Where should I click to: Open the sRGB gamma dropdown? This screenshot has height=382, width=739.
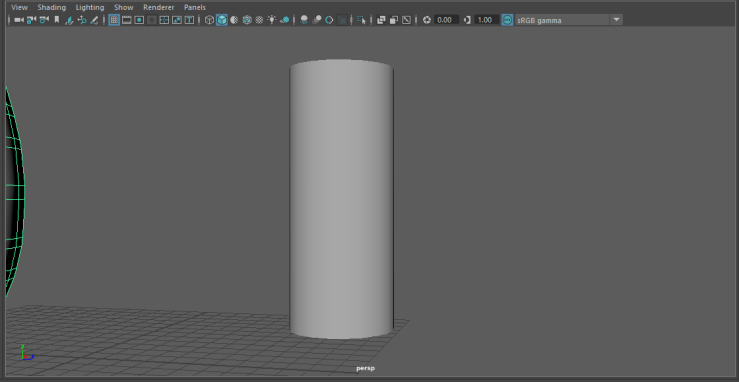569,20
